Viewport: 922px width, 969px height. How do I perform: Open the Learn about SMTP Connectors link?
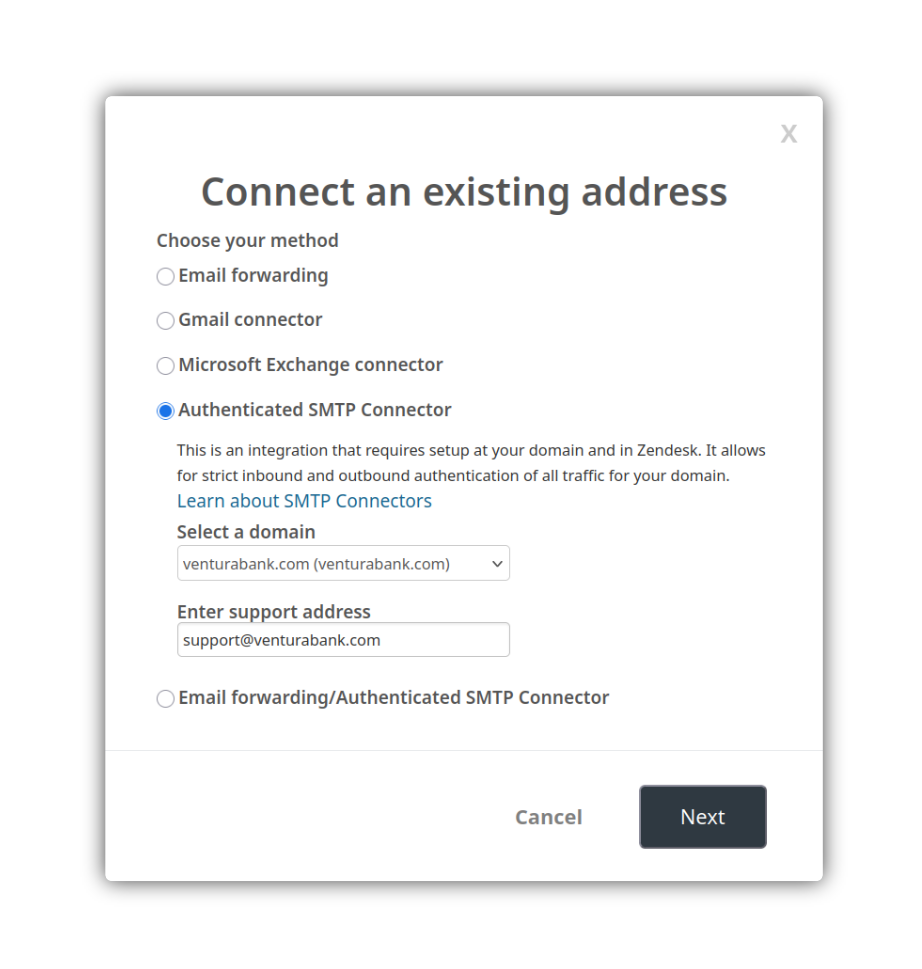[304, 501]
